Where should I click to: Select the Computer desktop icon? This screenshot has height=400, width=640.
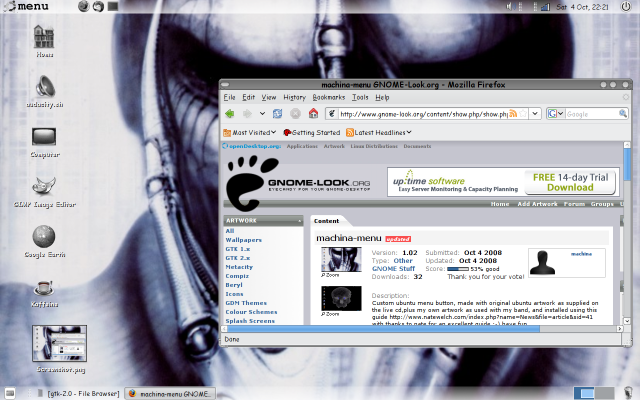coord(44,142)
